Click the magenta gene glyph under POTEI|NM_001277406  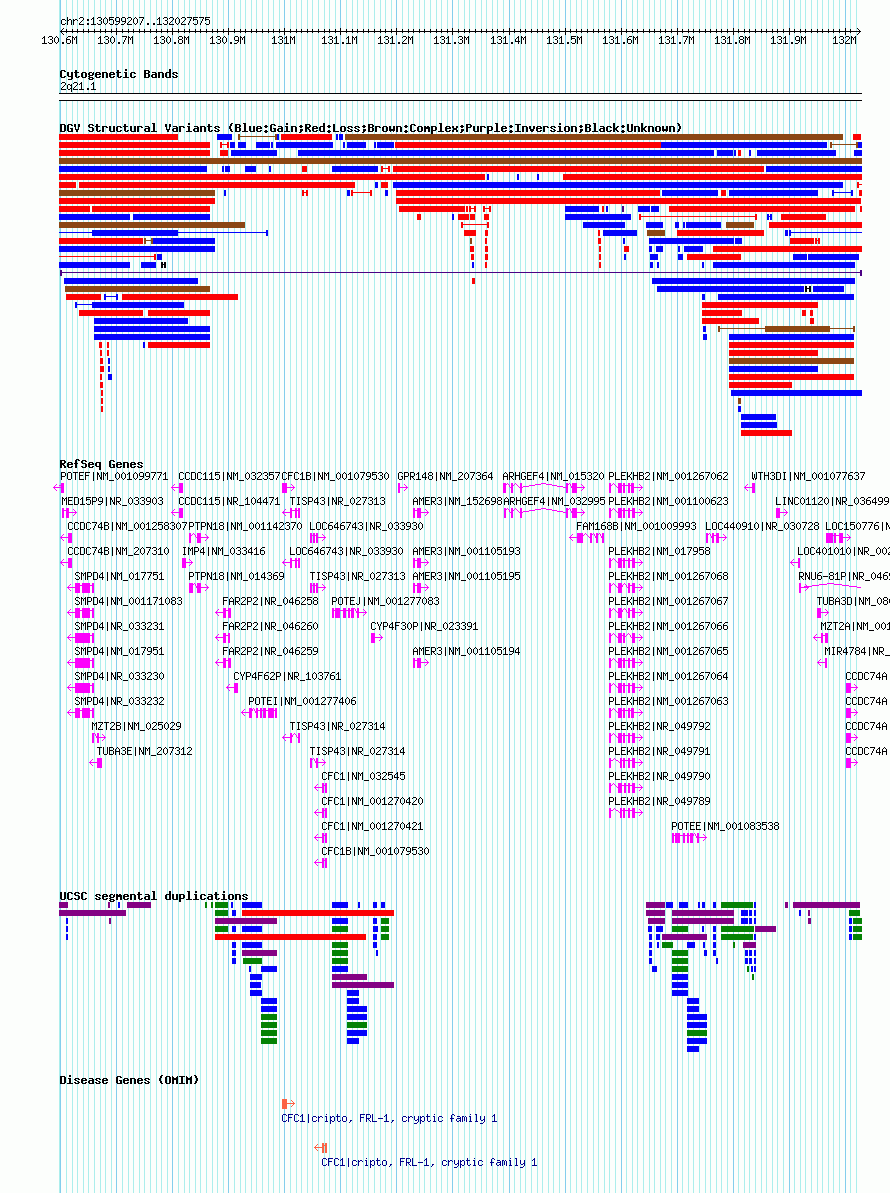pos(259,713)
